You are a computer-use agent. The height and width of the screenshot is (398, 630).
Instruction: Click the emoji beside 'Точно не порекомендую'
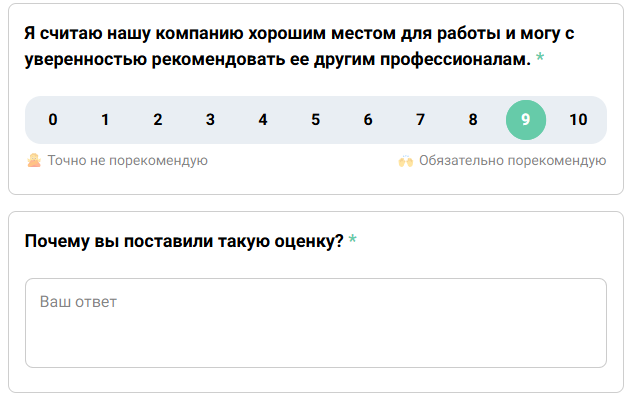[x=34, y=160]
